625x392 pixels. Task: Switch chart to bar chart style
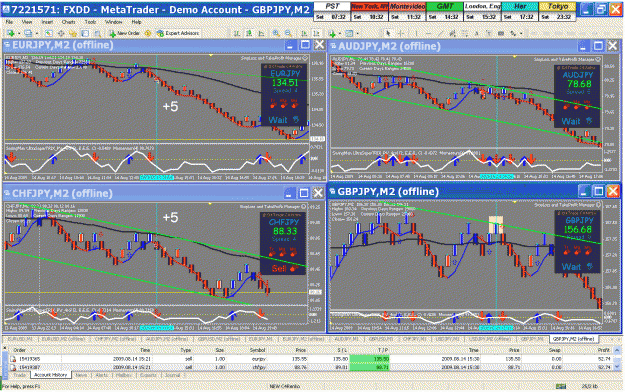236,33
